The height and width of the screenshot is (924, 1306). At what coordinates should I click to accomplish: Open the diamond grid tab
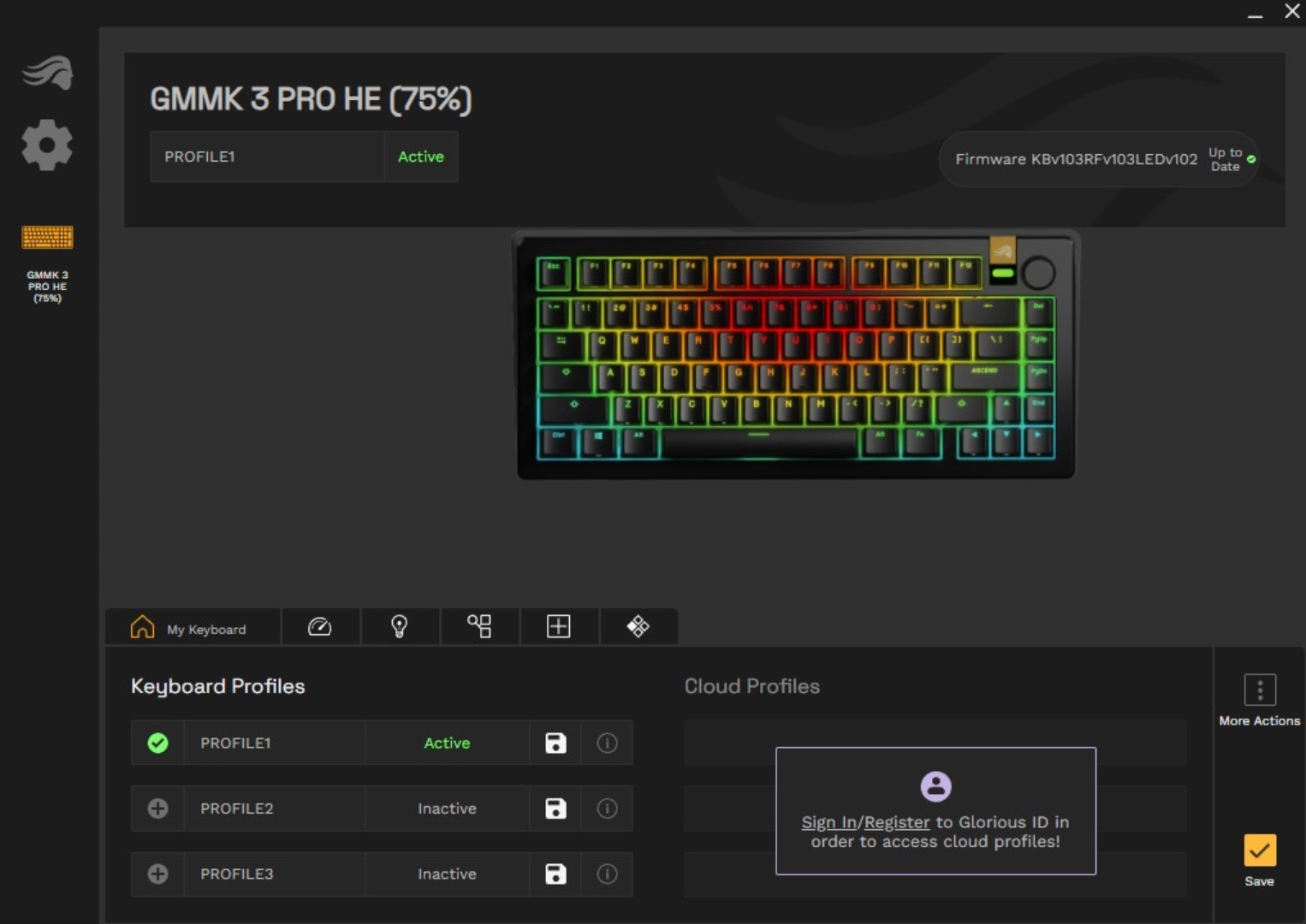(x=638, y=627)
